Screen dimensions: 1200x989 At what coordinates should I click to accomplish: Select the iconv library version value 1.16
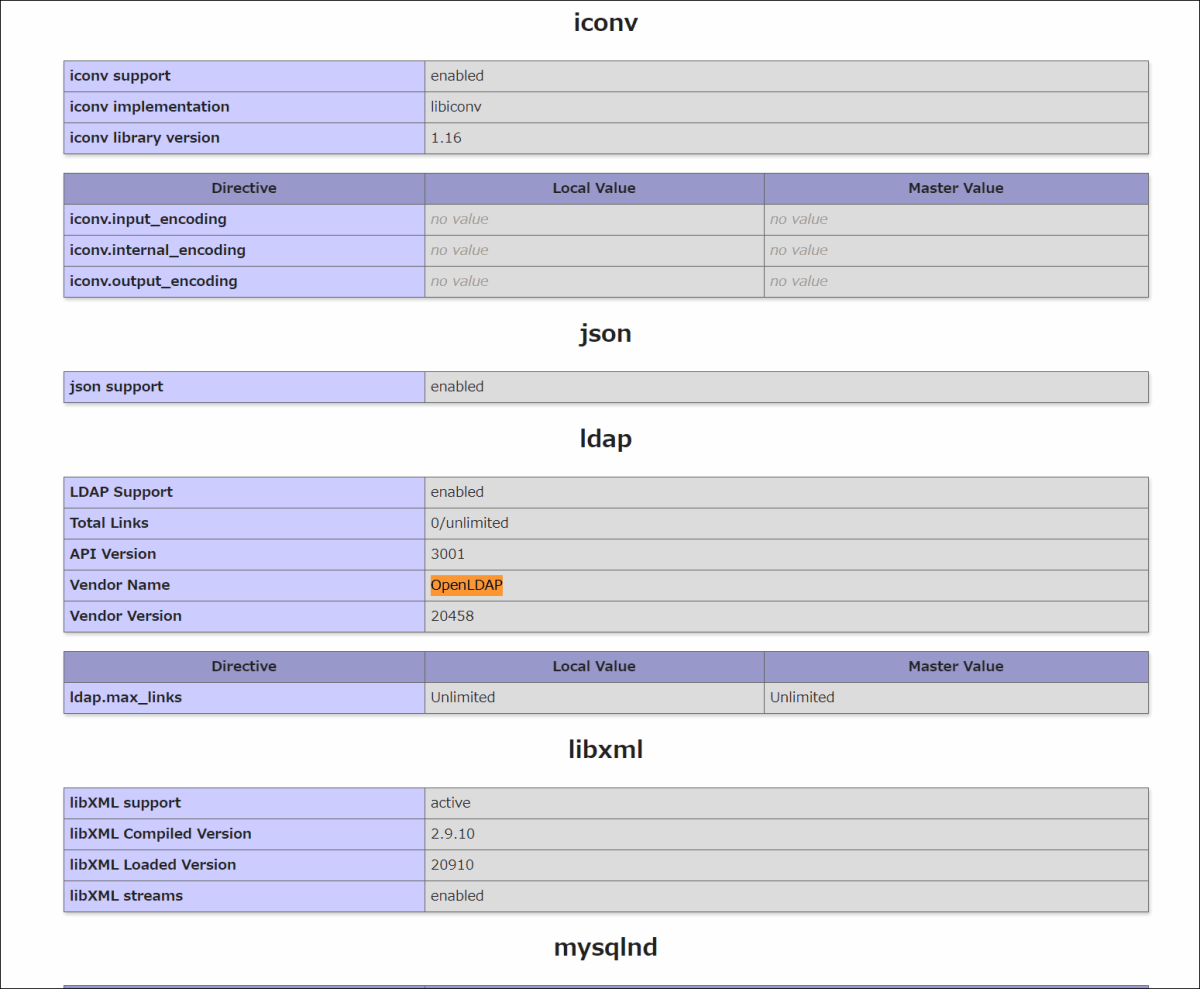(446, 138)
